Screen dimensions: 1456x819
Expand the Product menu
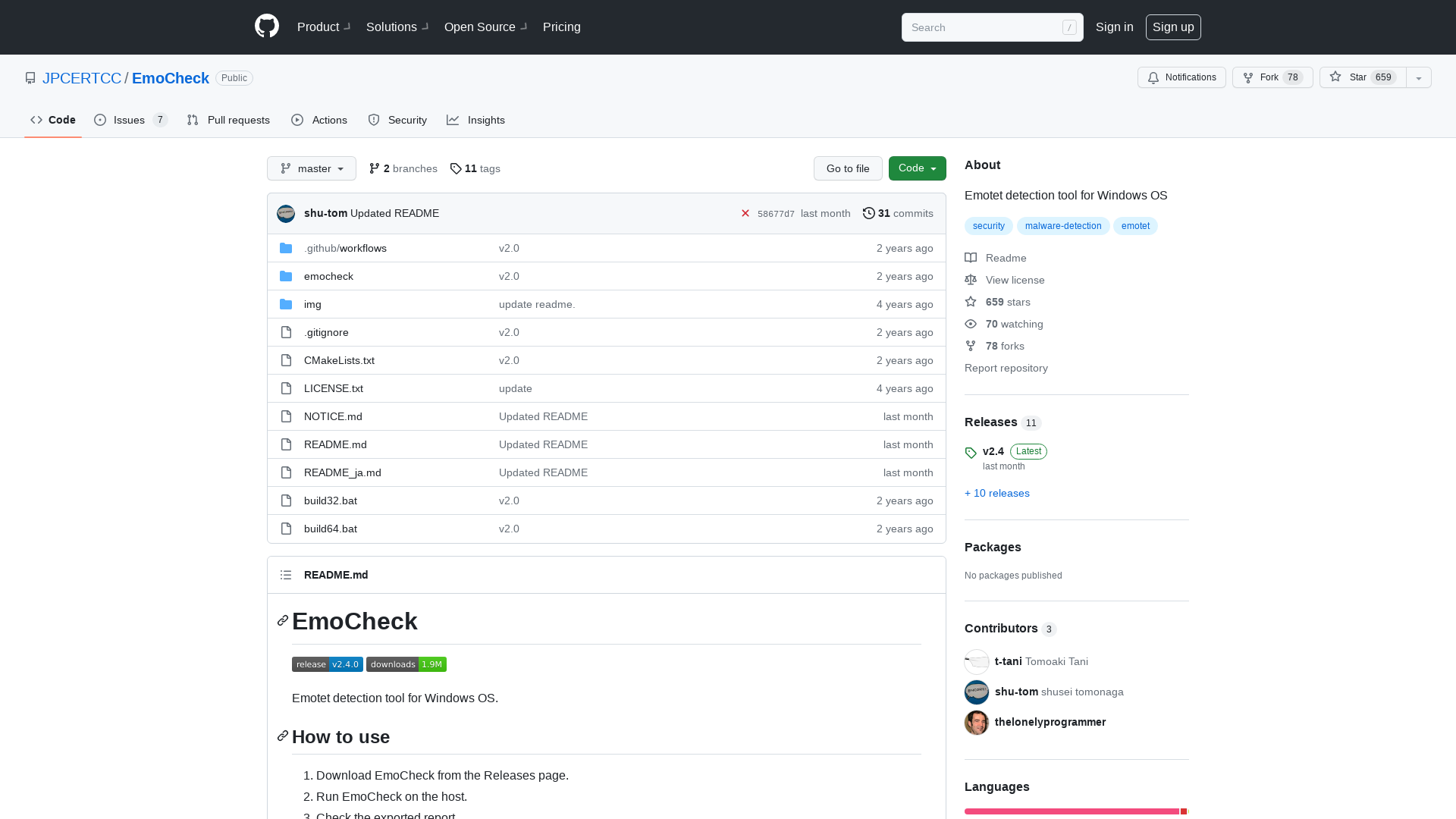[x=324, y=27]
